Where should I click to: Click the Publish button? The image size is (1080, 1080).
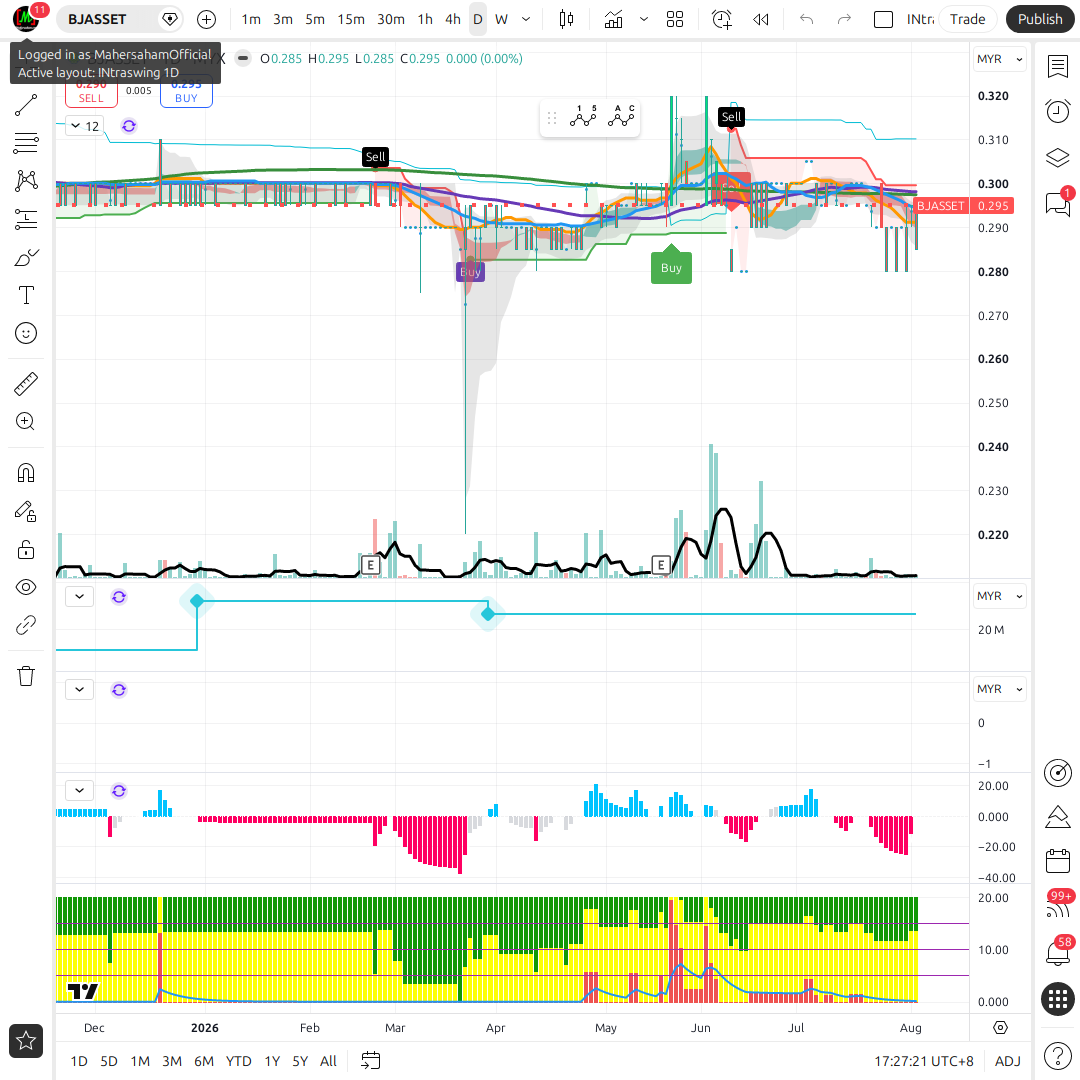coord(1039,19)
